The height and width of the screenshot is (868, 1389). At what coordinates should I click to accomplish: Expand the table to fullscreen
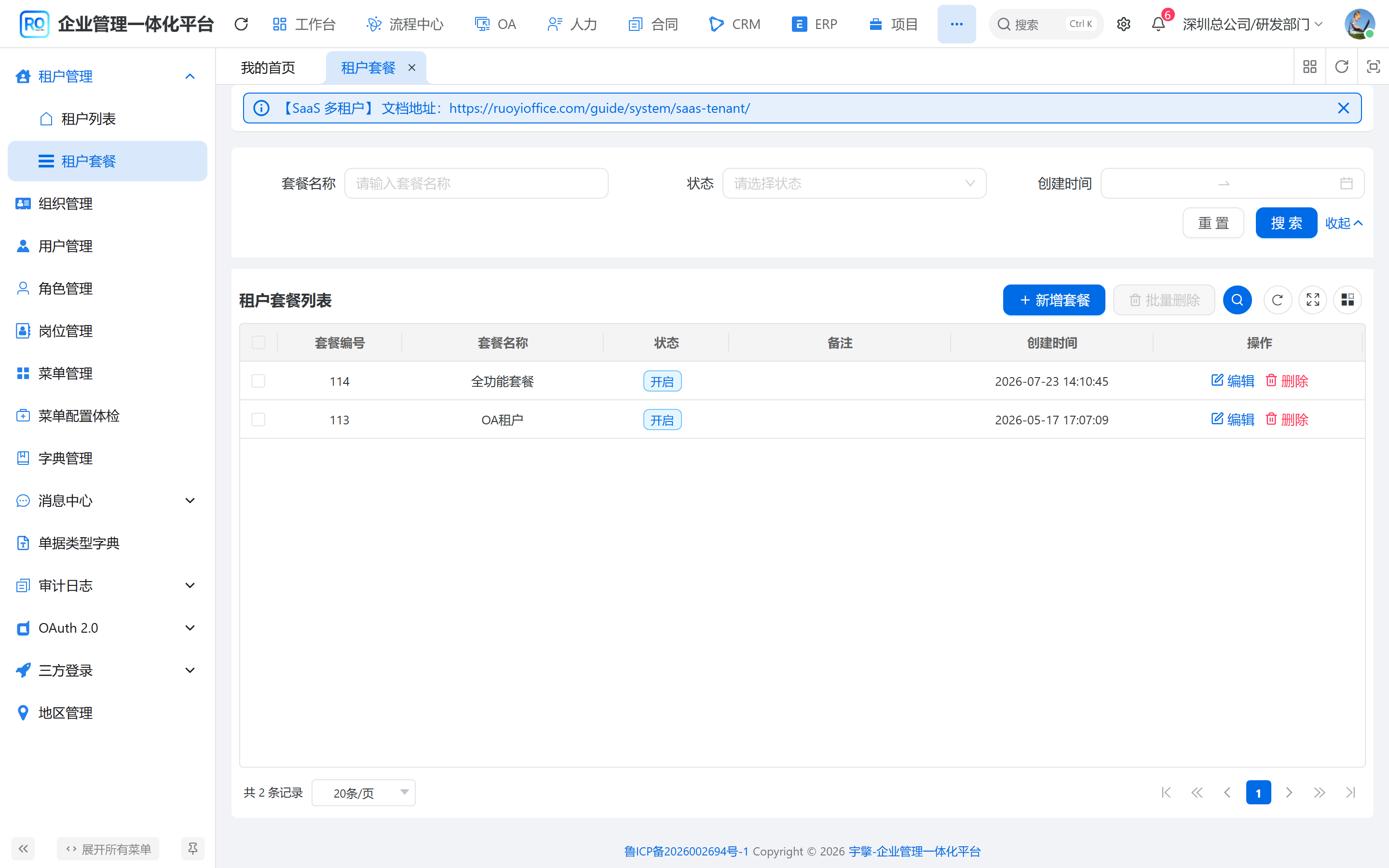1313,299
